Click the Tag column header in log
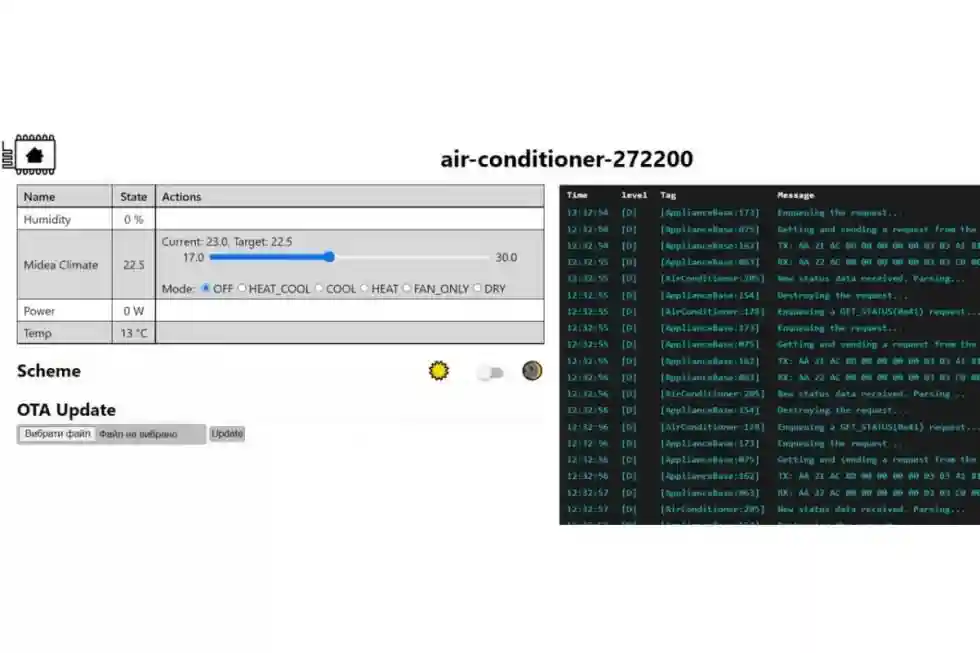 click(668, 195)
